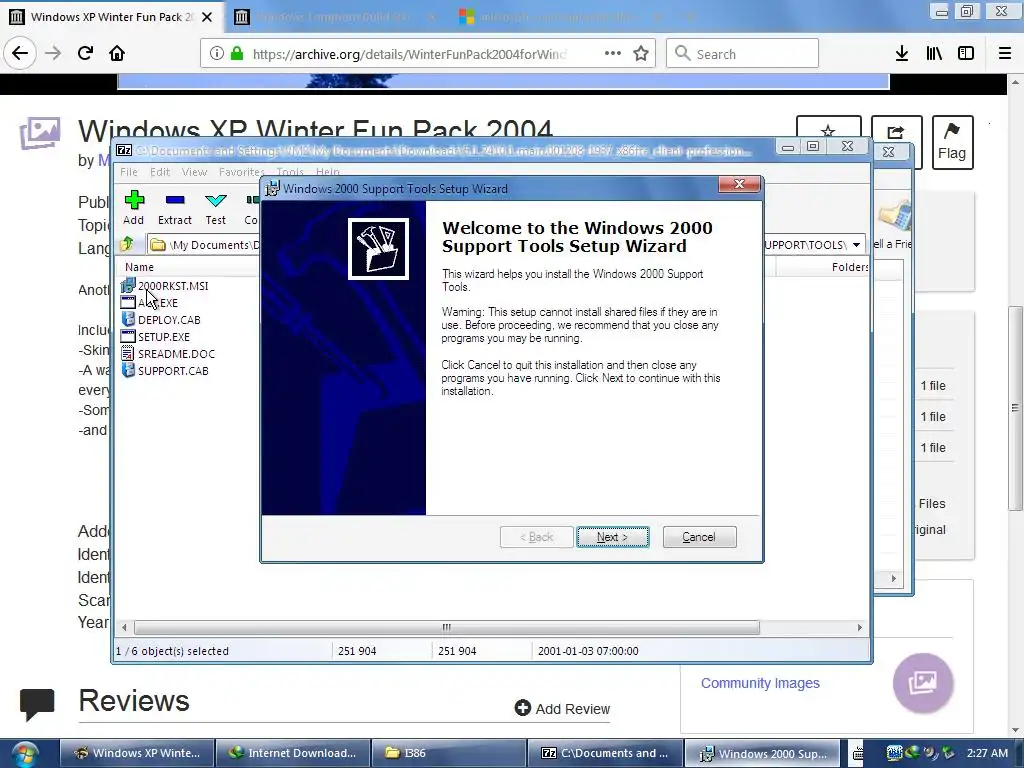Click the right arrow of the 7-Zip horizontal scrollbar
1024x768 pixels.
point(859,628)
